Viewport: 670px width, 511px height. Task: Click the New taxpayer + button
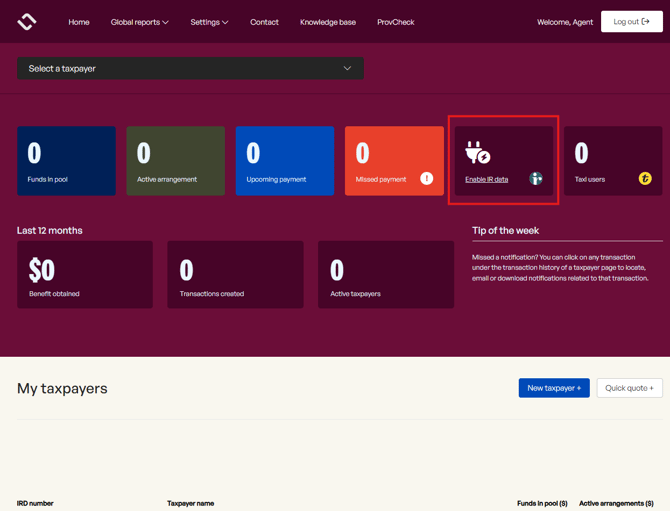click(x=554, y=388)
